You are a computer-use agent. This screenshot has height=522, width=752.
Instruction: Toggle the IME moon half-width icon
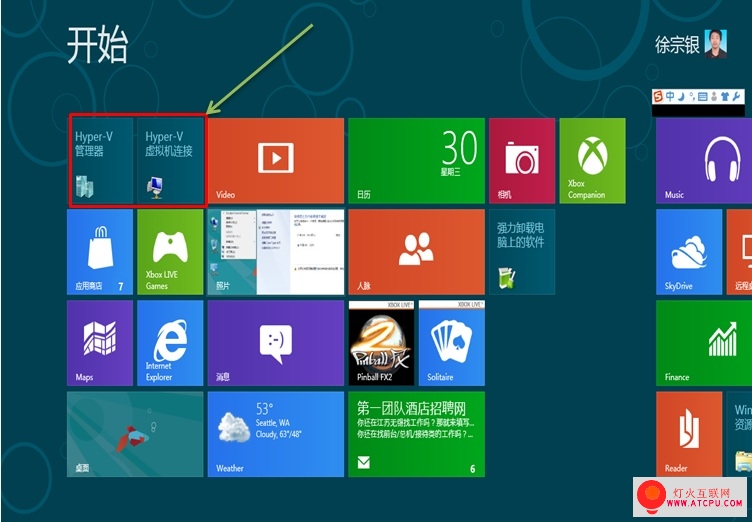coord(681,96)
